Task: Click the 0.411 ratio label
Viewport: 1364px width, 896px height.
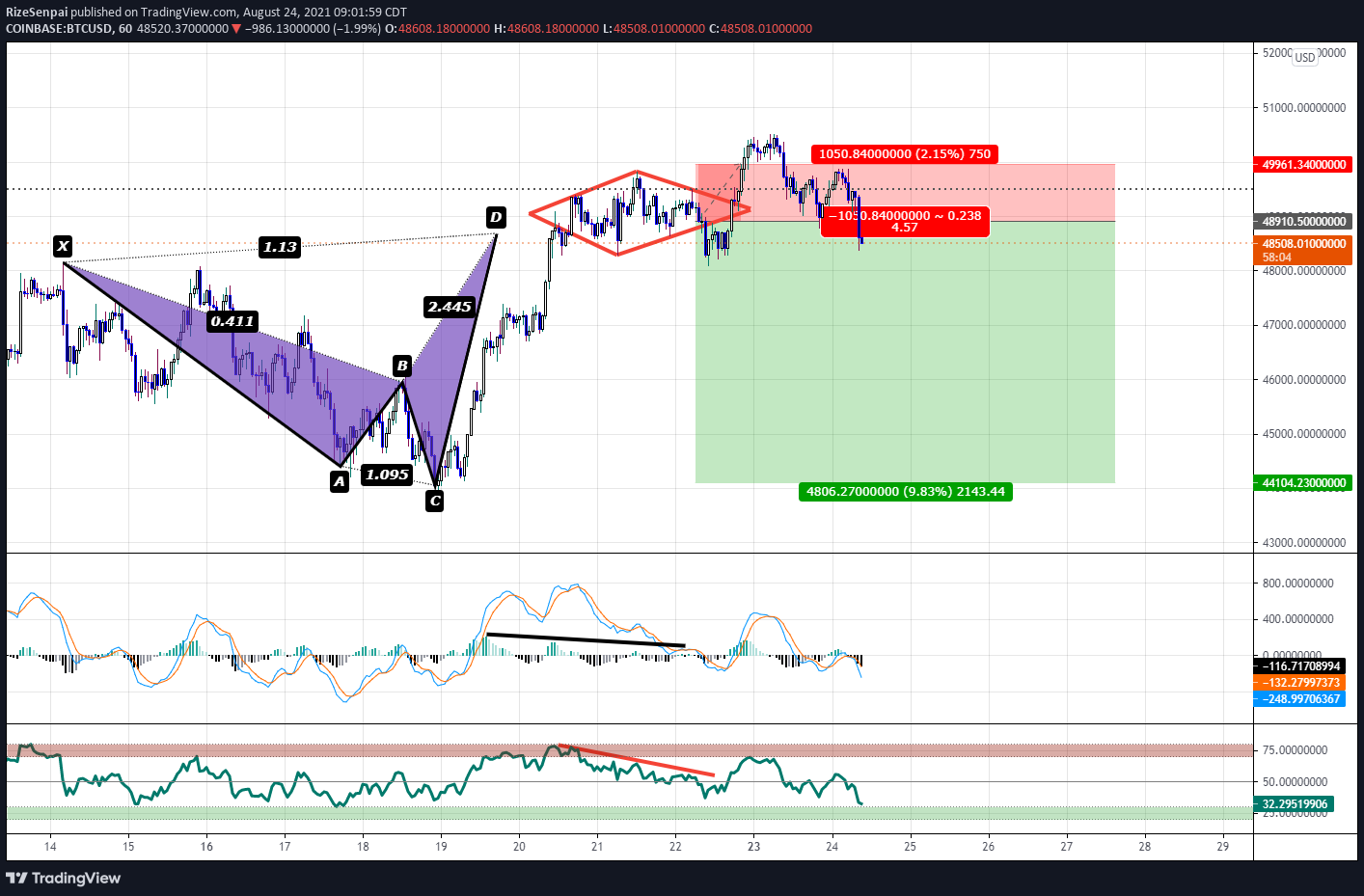Action: (232, 321)
